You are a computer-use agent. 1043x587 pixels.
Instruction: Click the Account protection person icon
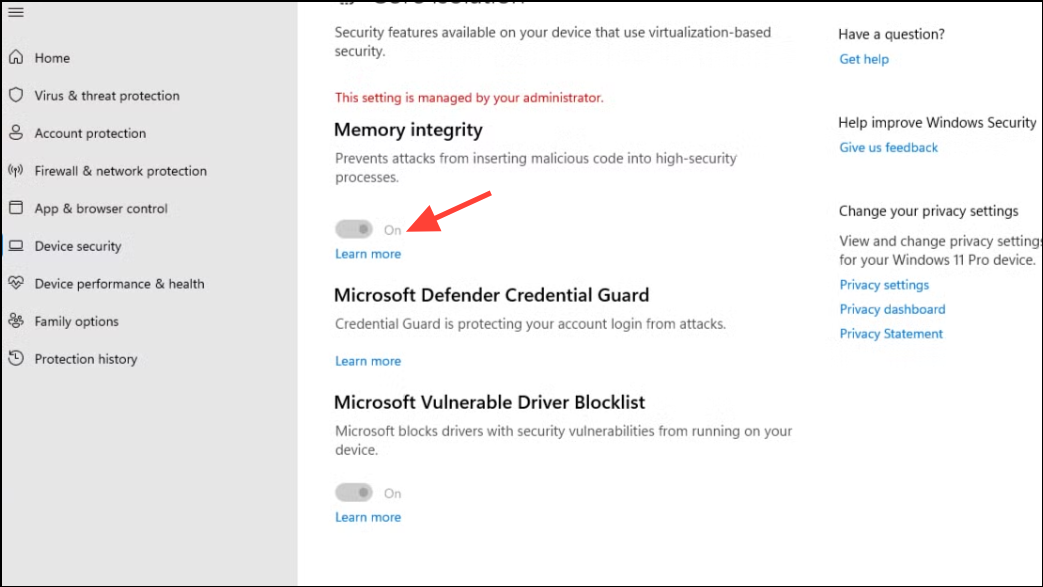[x=16, y=132]
